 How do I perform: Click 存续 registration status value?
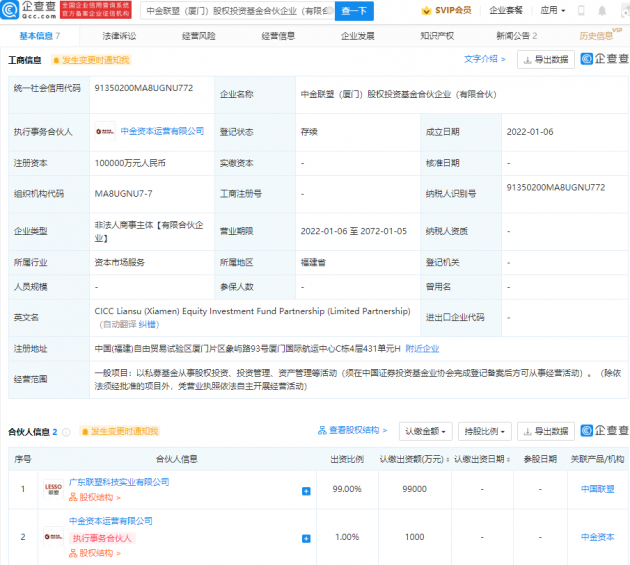(309, 132)
